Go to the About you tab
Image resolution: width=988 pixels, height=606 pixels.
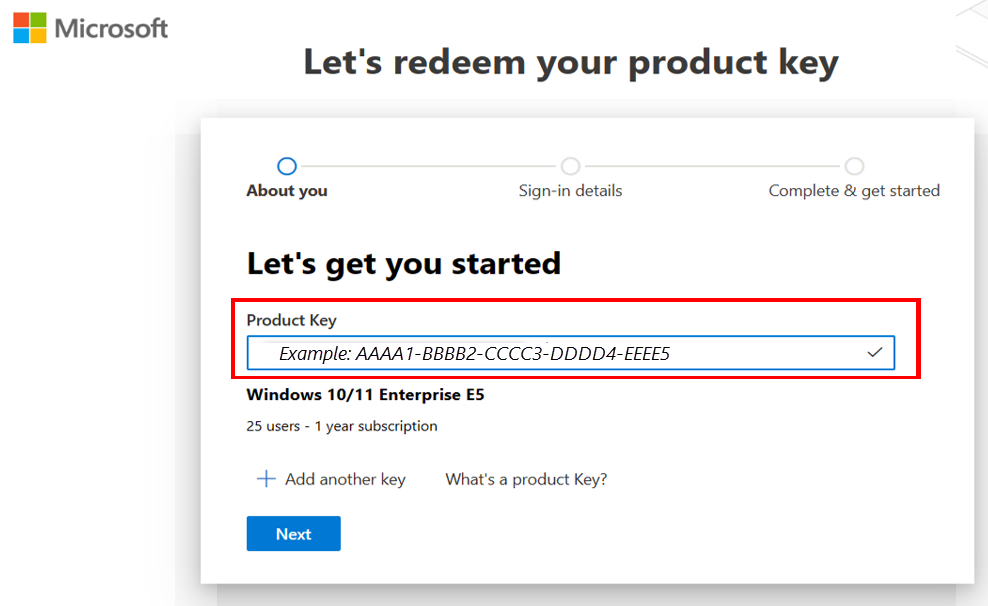[x=286, y=190]
